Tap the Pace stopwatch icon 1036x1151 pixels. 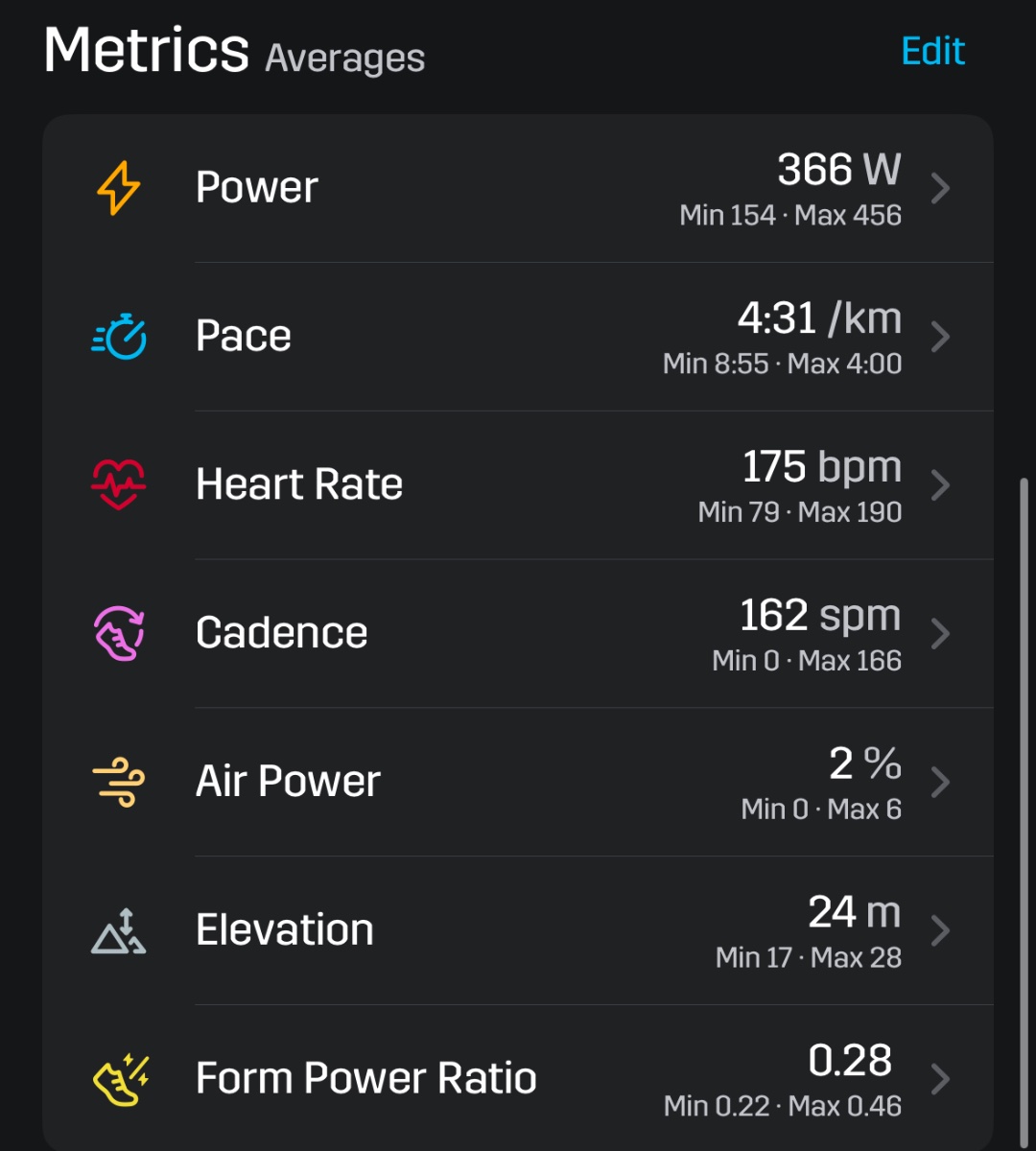[x=119, y=337]
